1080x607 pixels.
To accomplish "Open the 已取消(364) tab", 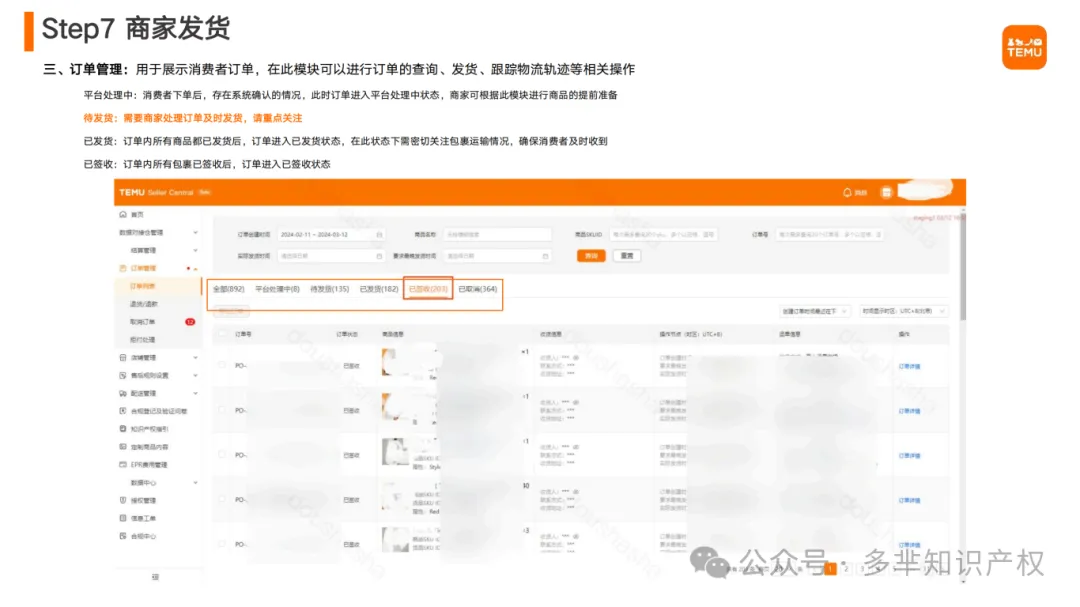I will pyautogui.click(x=477, y=289).
